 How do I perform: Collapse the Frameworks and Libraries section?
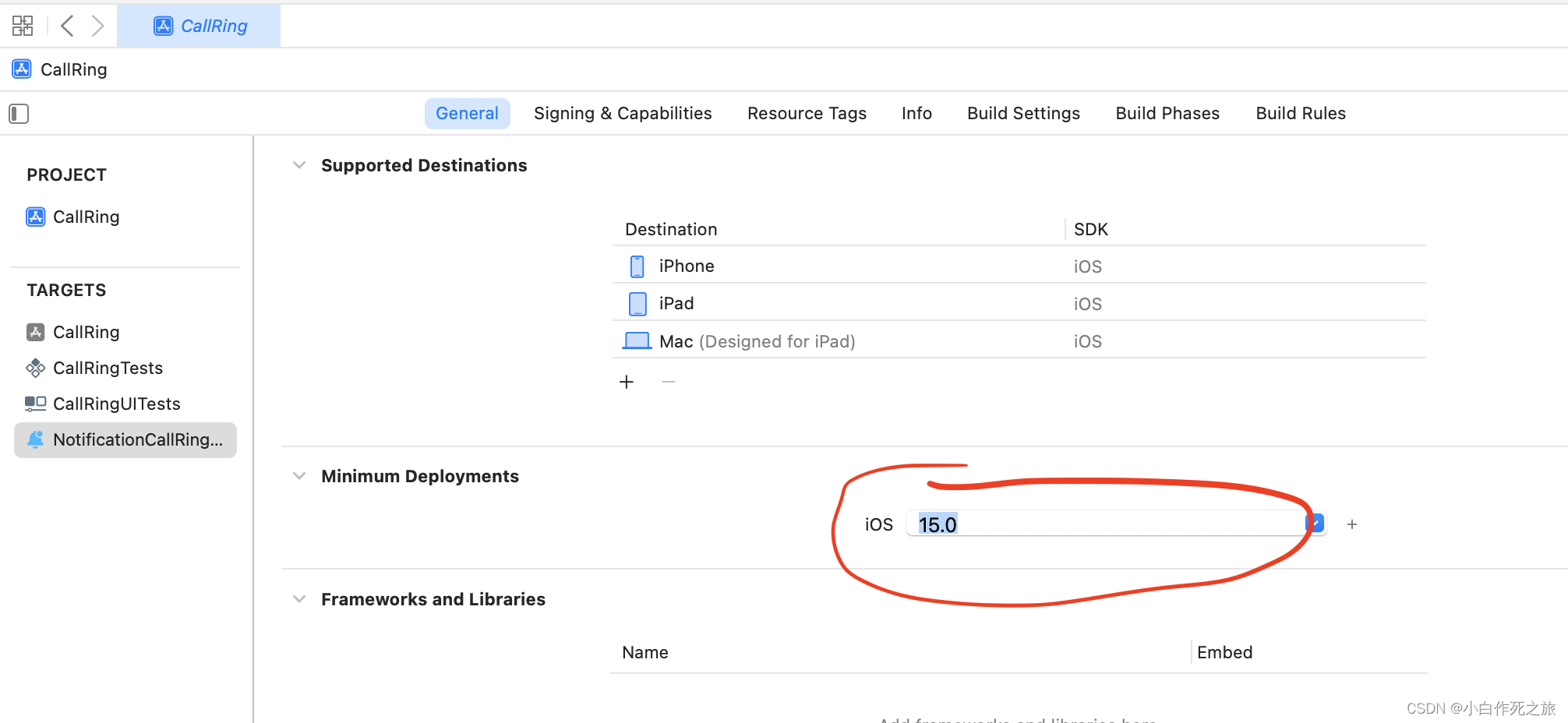(299, 599)
